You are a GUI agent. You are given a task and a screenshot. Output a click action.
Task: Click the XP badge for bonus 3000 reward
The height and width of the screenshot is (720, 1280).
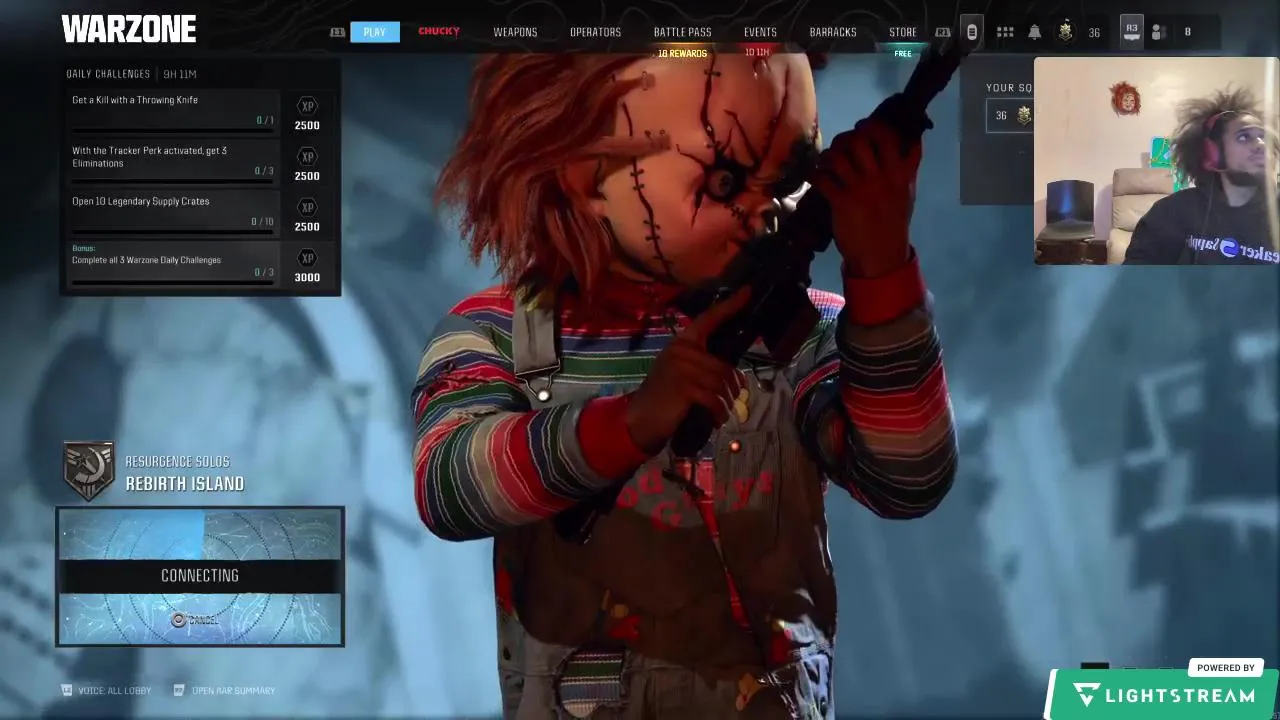click(x=307, y=258)
